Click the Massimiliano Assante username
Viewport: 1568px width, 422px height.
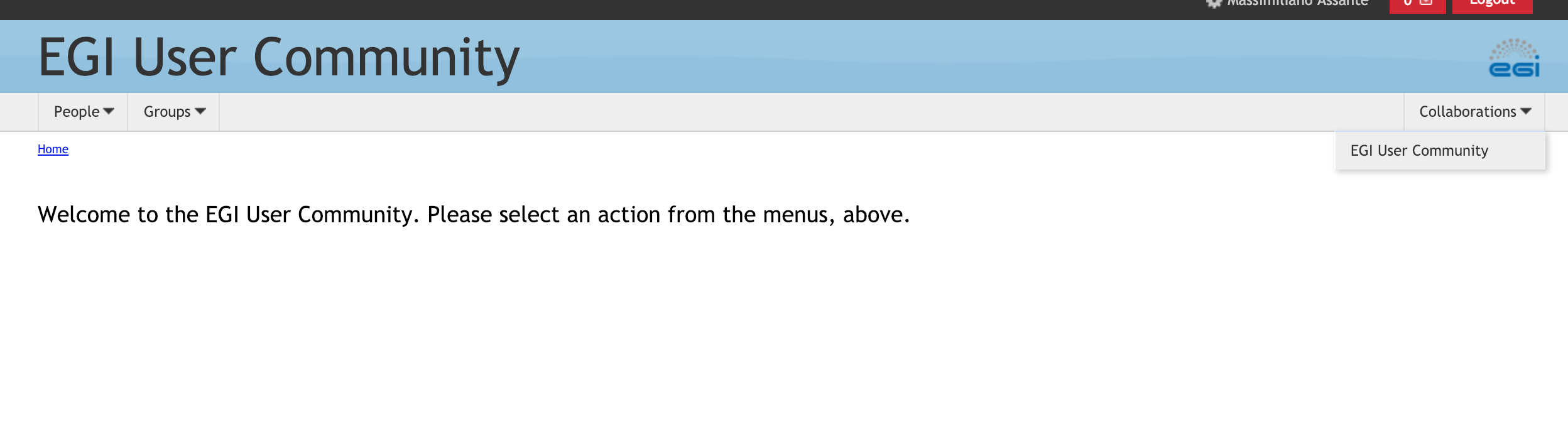1297,3
